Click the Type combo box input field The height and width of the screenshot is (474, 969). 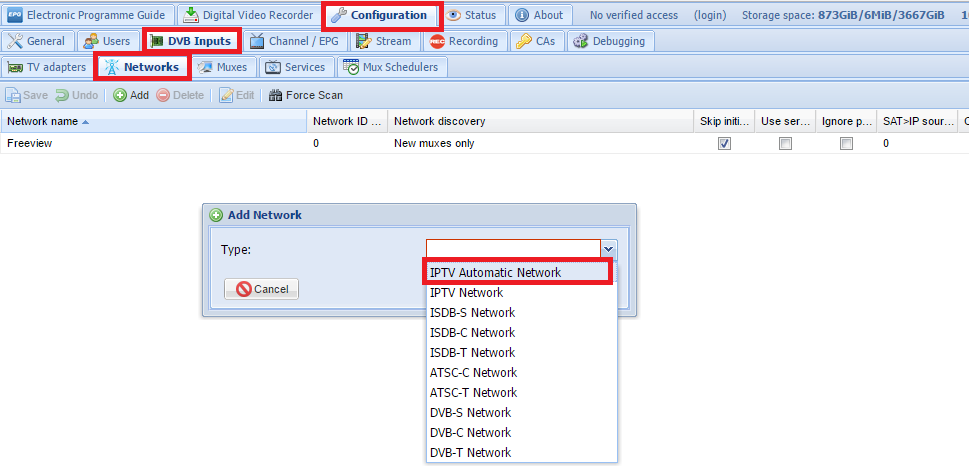click(x=513, y=249)
